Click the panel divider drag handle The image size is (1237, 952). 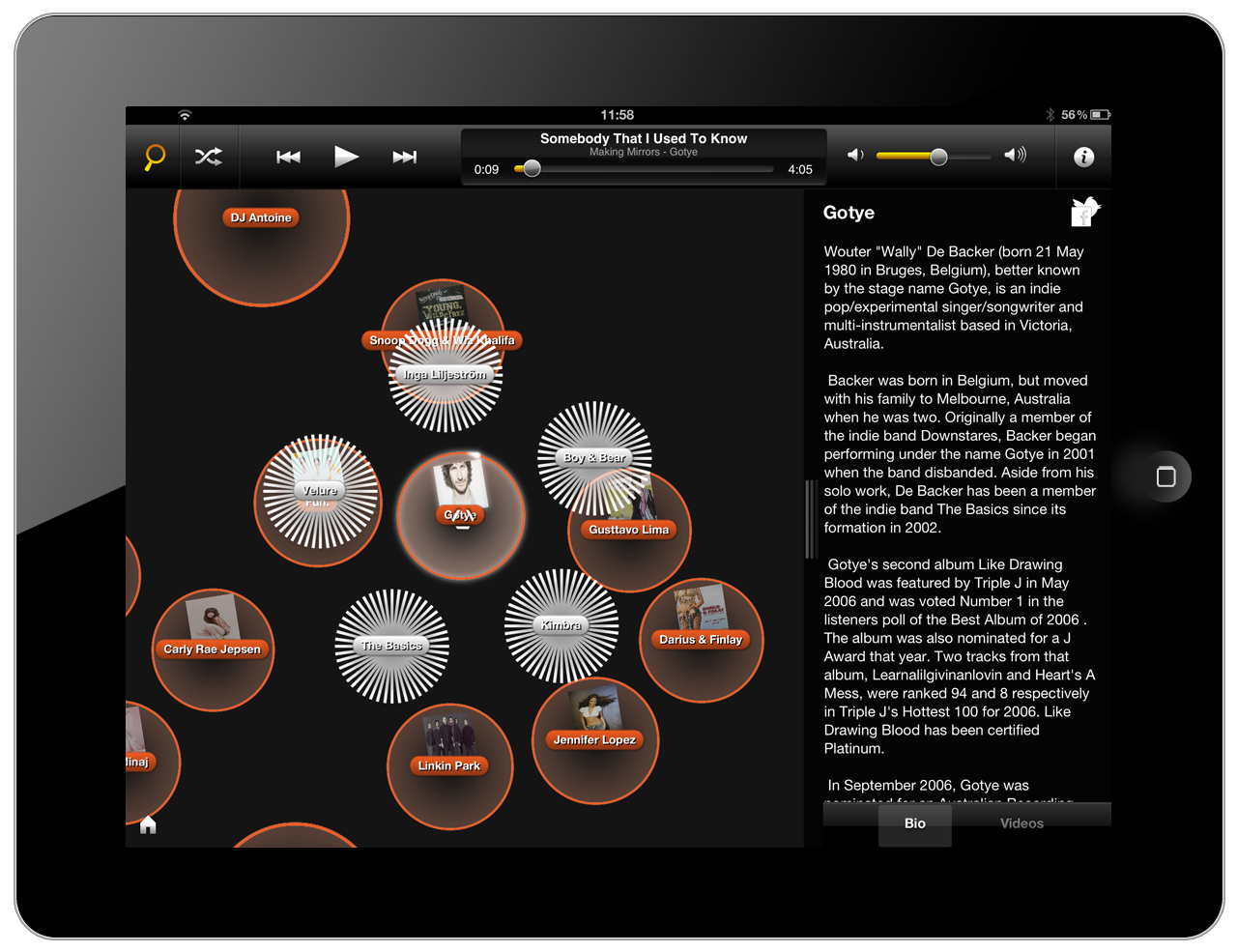[x=810, y=518]
